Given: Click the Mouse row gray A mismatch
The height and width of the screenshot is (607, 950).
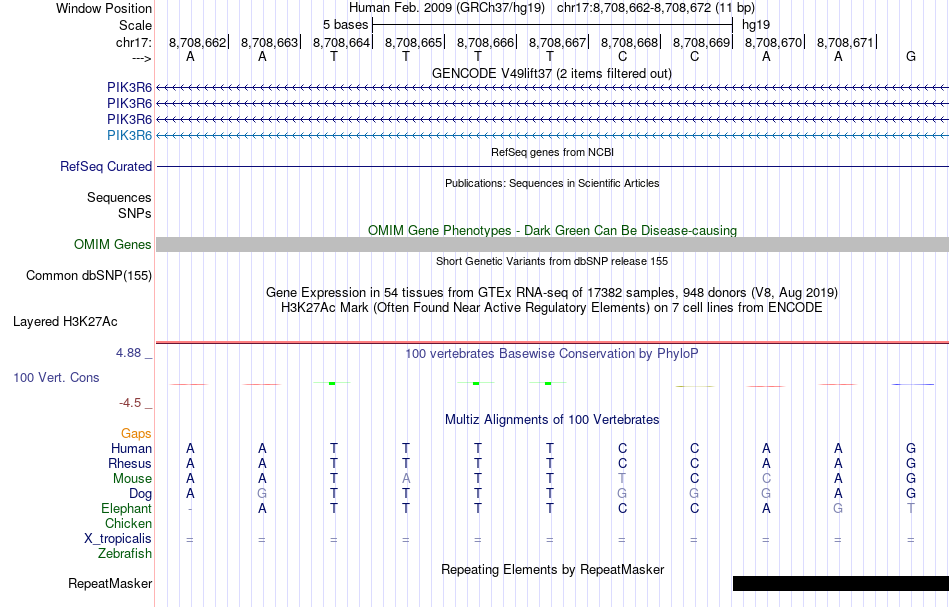Looking at the screenshot, I should coord(405,479).
